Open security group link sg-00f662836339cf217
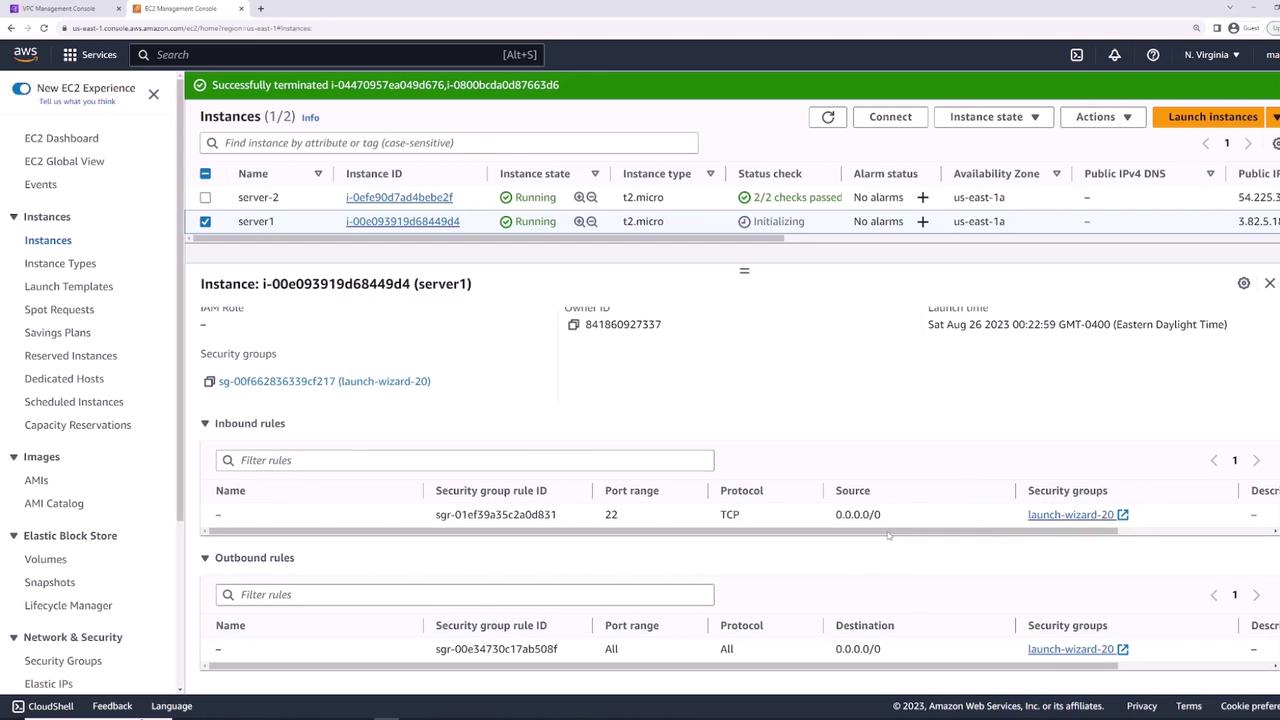Screen dimensions: 1280x720 [x=325, y=382]
